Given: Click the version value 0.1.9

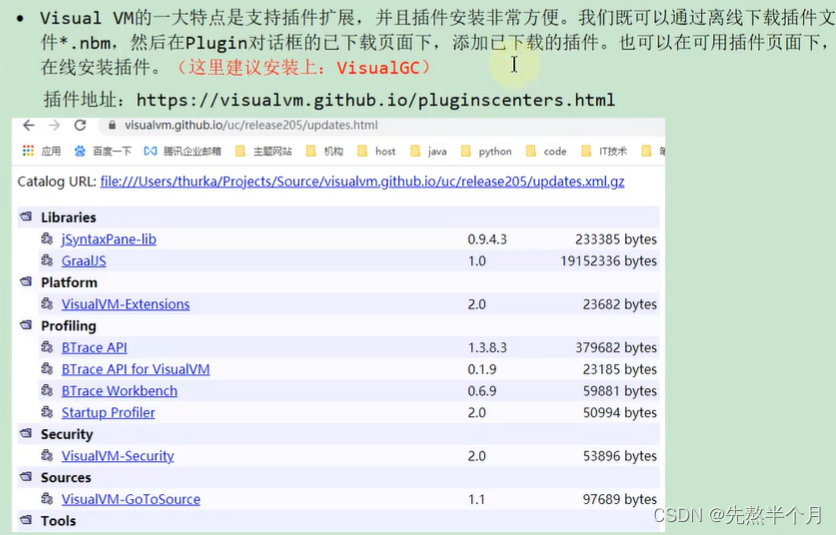Looking at the screenshot, I should [x=482, y=369].
